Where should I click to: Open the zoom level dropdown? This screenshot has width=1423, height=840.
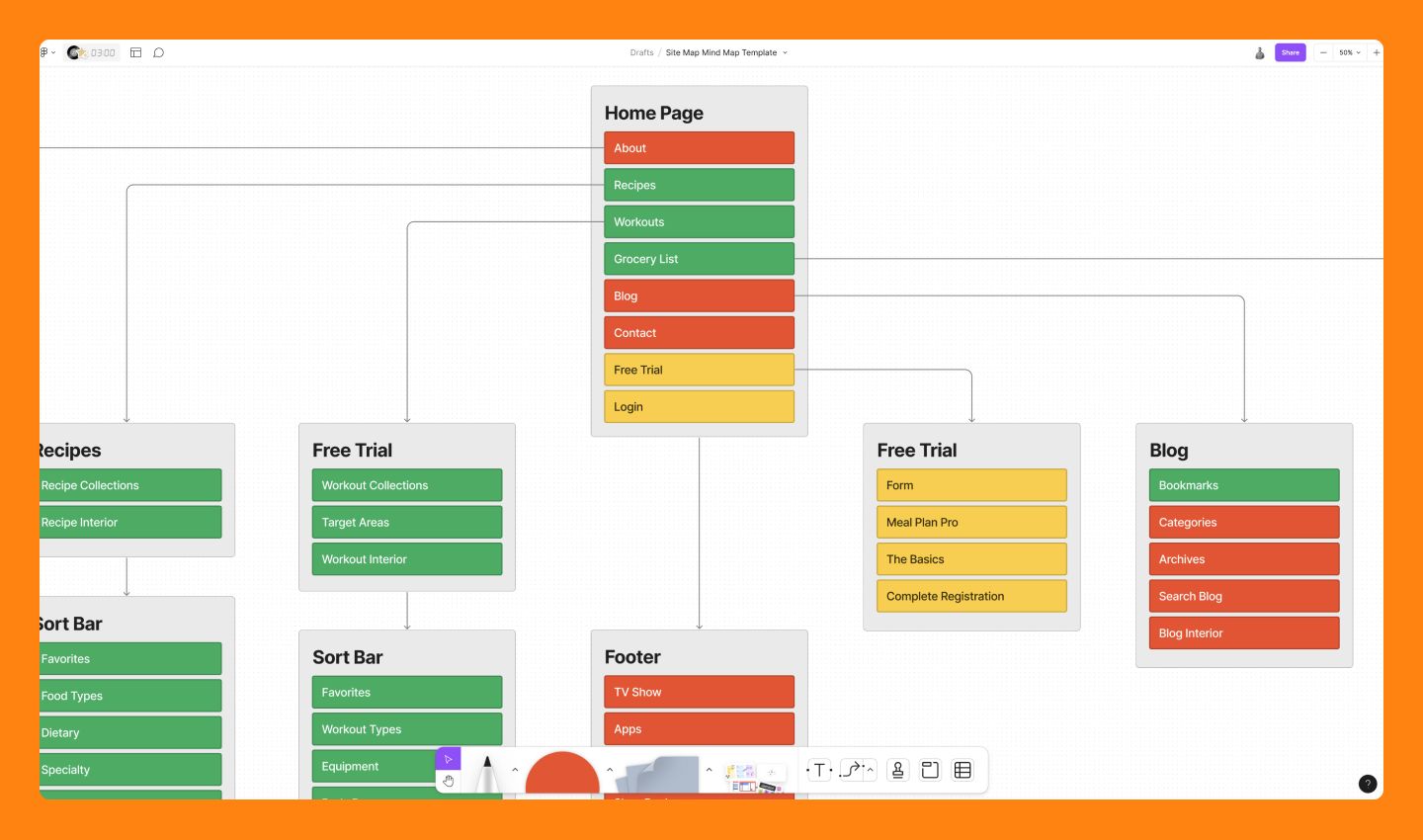click(x=1350, y=52)
